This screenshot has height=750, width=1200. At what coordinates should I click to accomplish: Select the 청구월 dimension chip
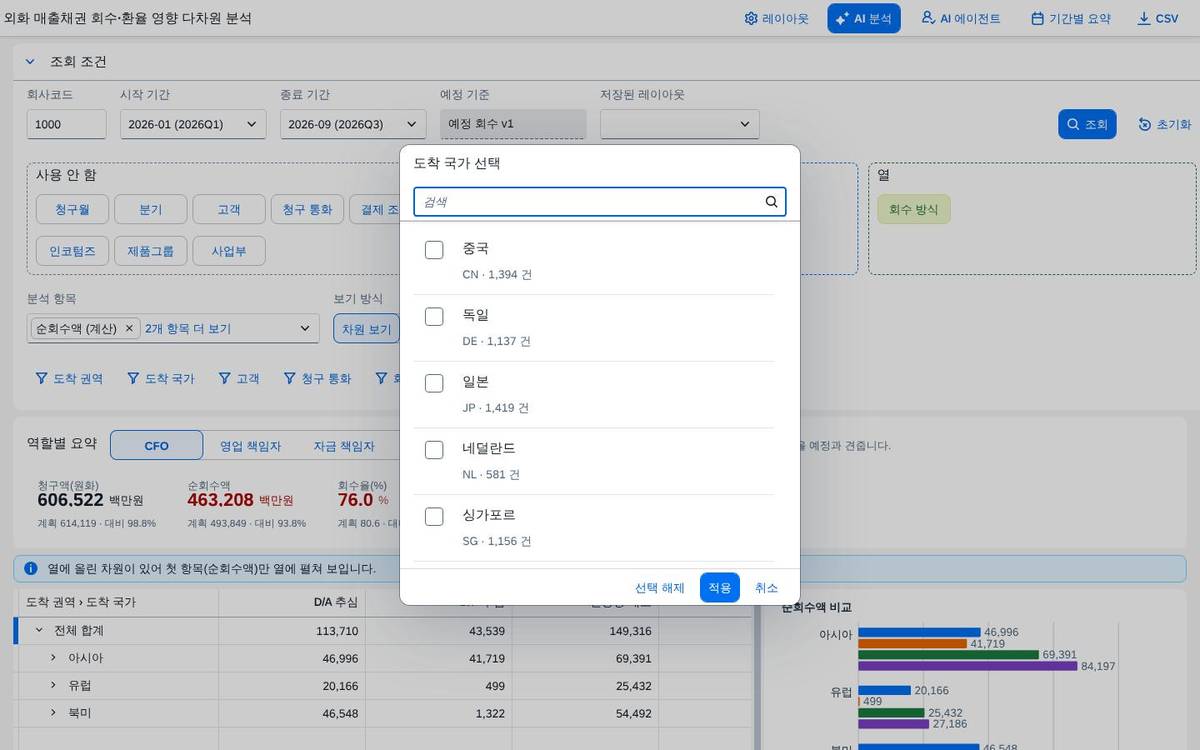[x=71, y=209]
